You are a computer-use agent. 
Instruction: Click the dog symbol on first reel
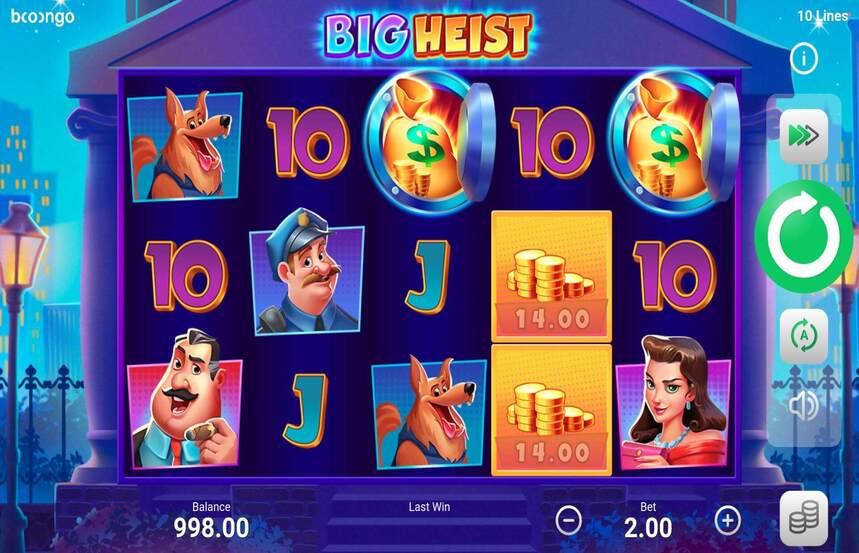pyautogui.click(x=184, y=145)
